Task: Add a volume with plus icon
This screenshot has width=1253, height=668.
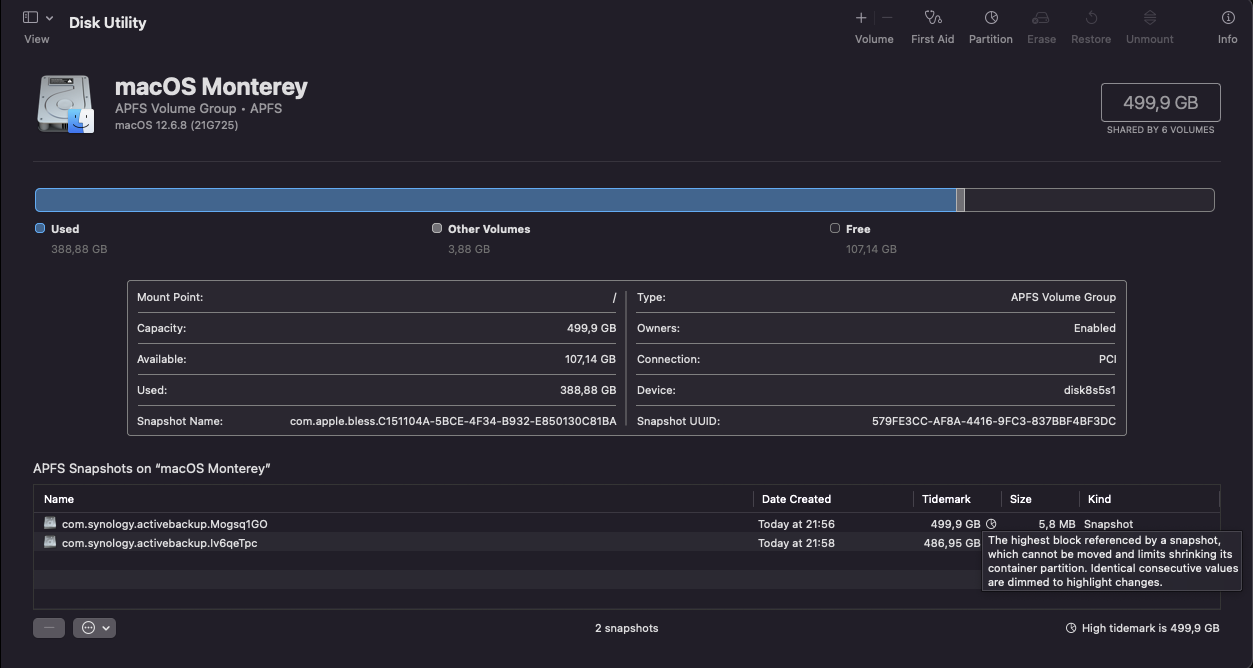Action: [861, 18]
